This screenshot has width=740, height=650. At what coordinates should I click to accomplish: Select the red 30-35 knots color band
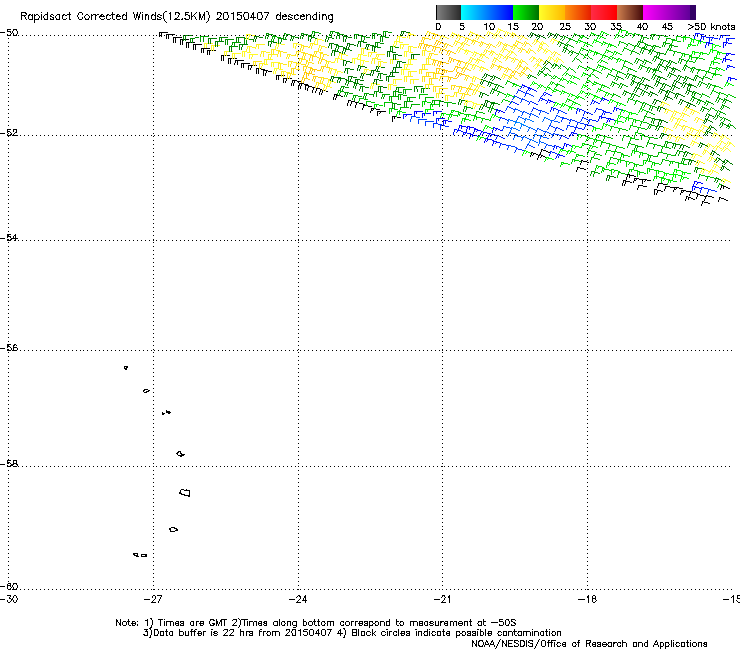pos(604,12)
